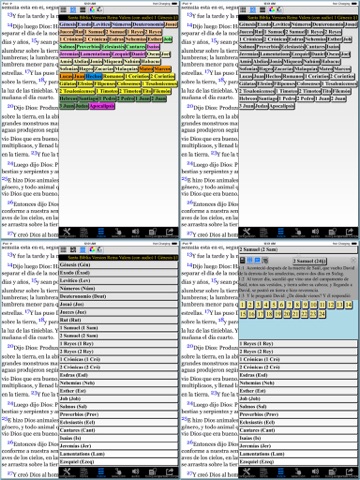Select yellow chapter 24 button of 2 Samuel
The width and height of the screenshot is (360, 480).
point(322,314)
